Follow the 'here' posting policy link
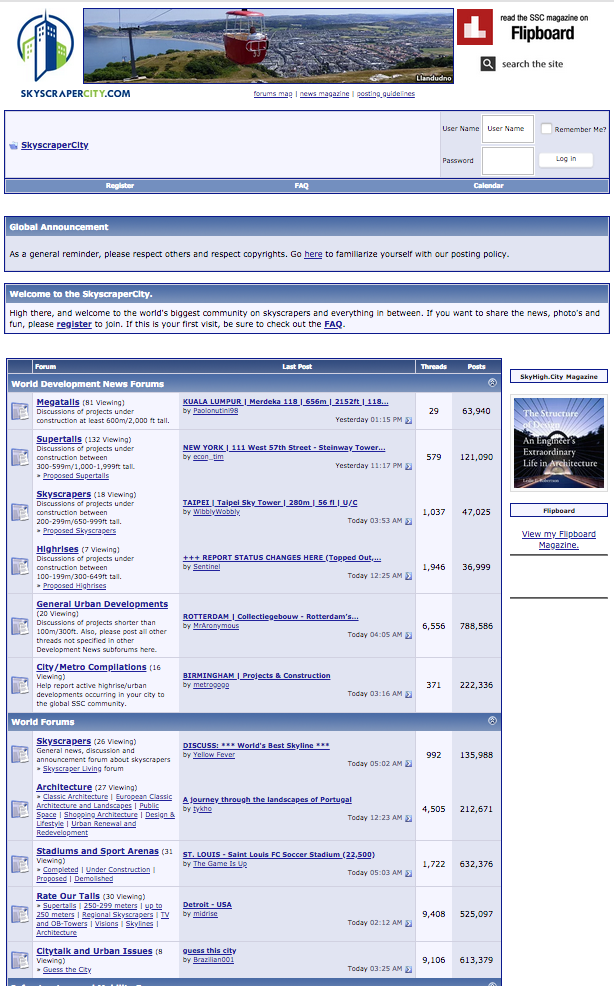This screenshot has height=986, width=614. click(x=313, y=254)
